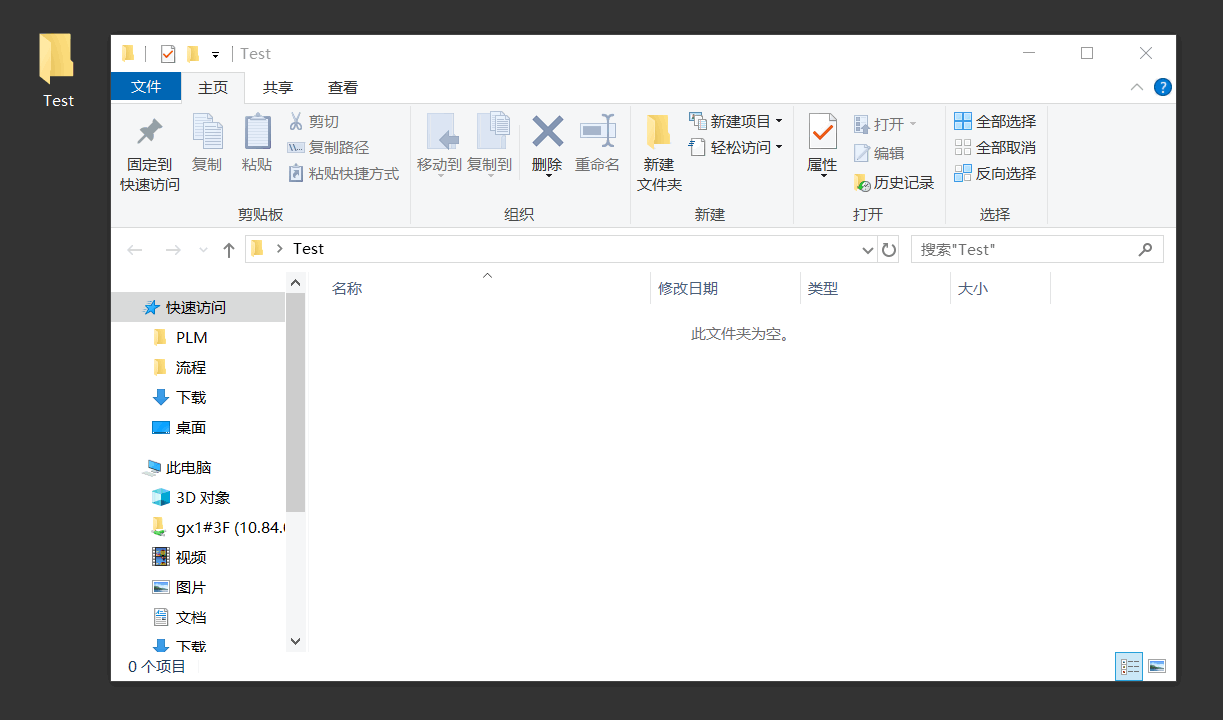Open the recent locations dropdown arrow

point(203,249)
